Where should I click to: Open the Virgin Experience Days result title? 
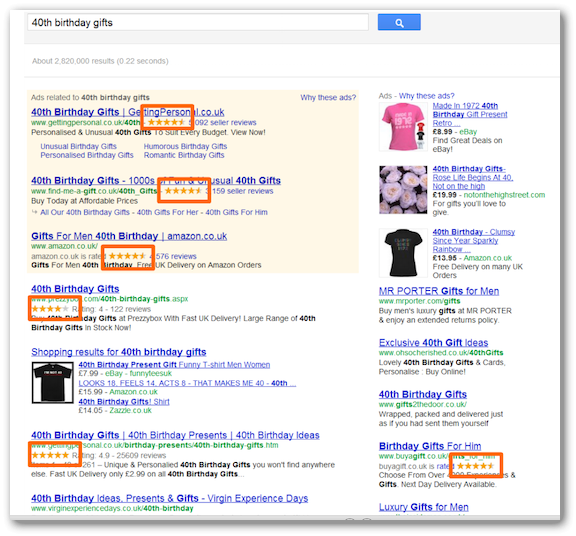click(x=169, y=498)
